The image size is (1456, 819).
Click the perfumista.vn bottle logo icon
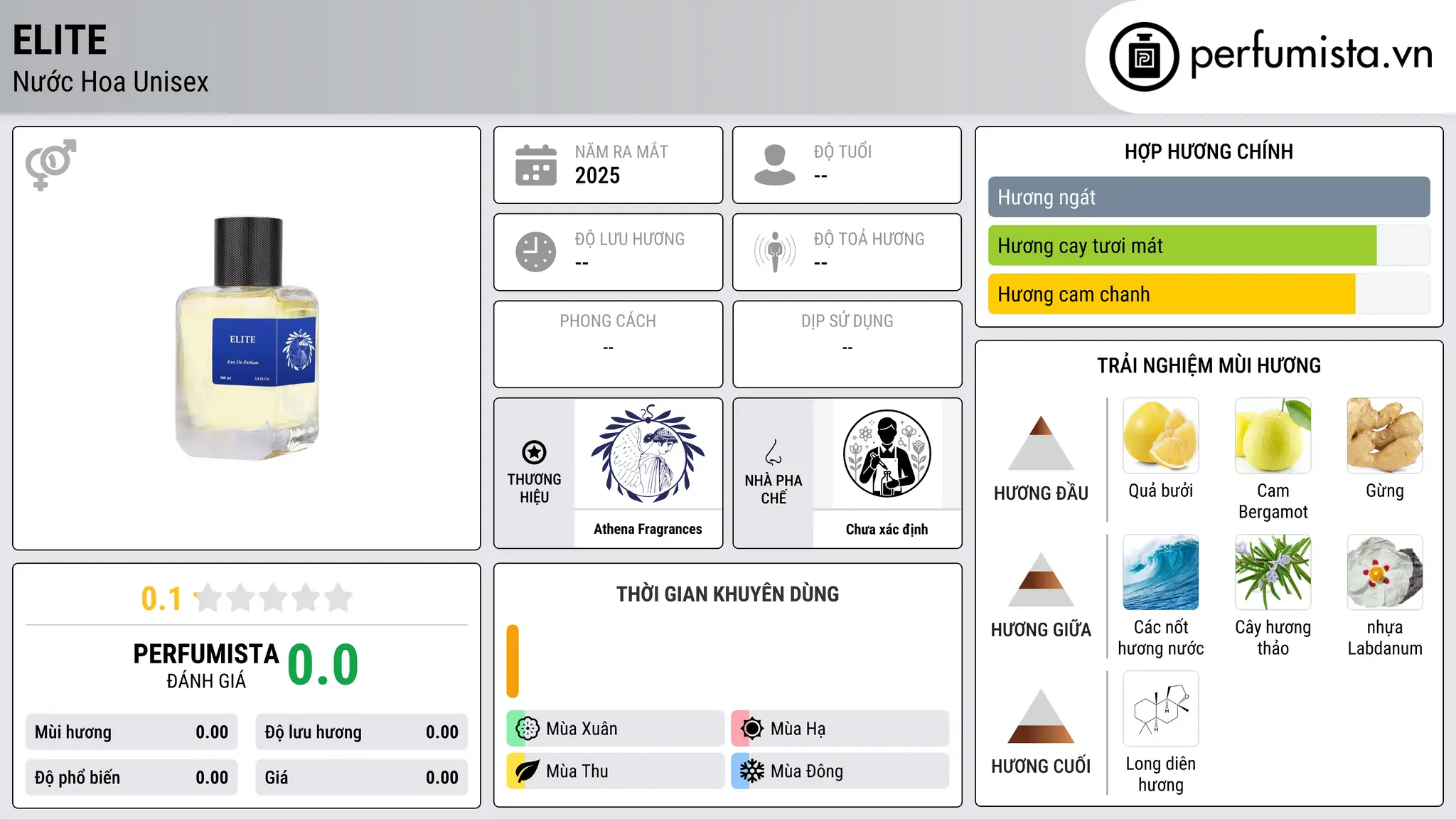point(1144,57)
